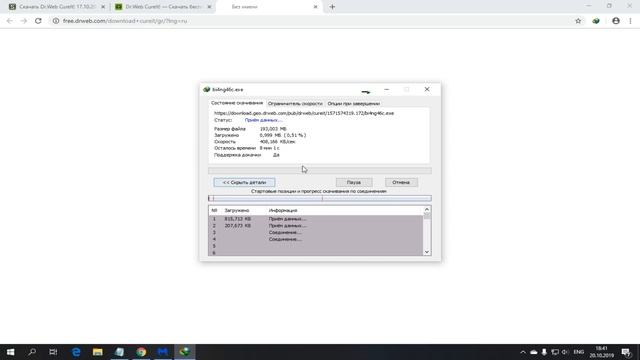640x360 pixels.
Task: Switch to Google Chrome in taskbar
Action: pos(141,352)
